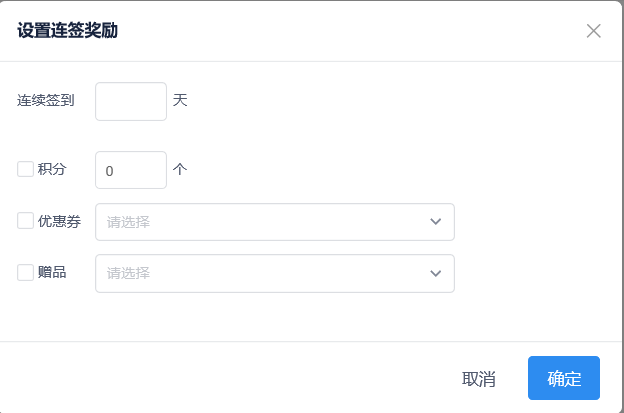624x413 pixels.
Task: Click the 设置连签奖励 dialog title
Action: click(68, 31)
